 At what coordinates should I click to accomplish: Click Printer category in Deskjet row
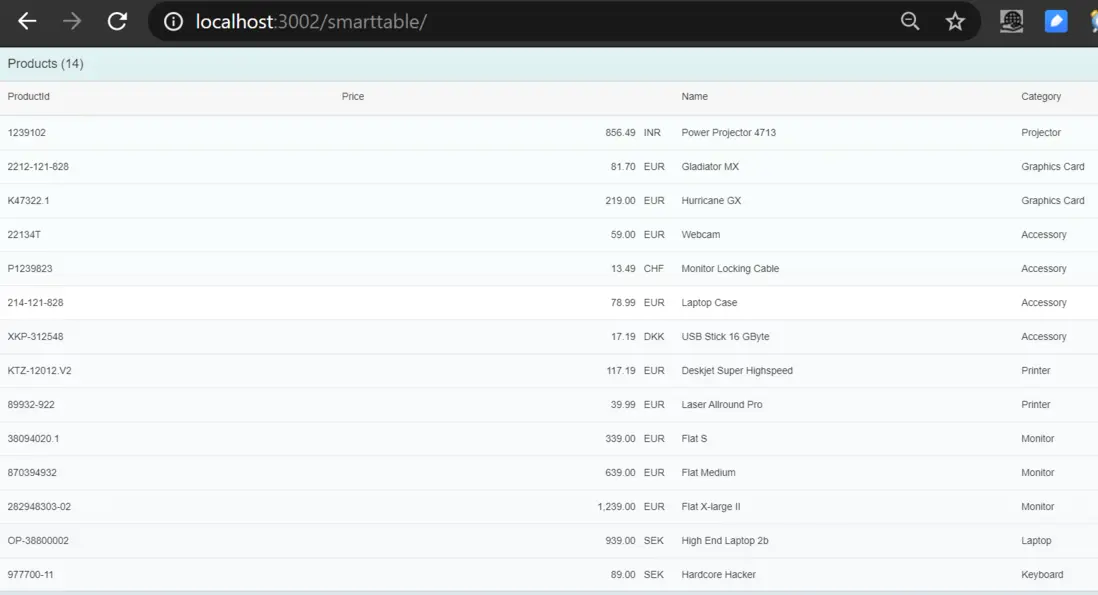[1035, 370]
